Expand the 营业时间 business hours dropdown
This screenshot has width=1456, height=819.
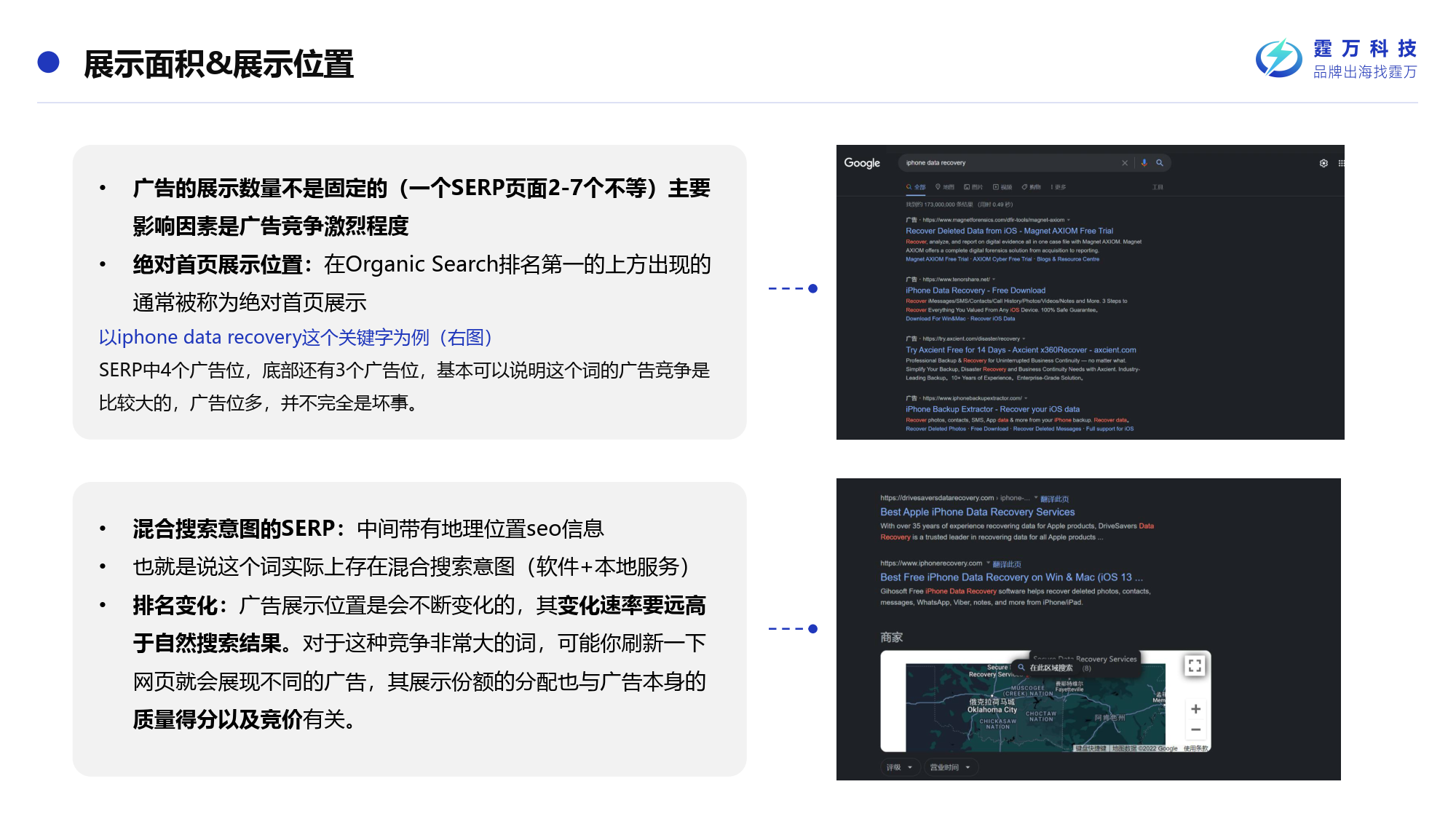point(951,767)
